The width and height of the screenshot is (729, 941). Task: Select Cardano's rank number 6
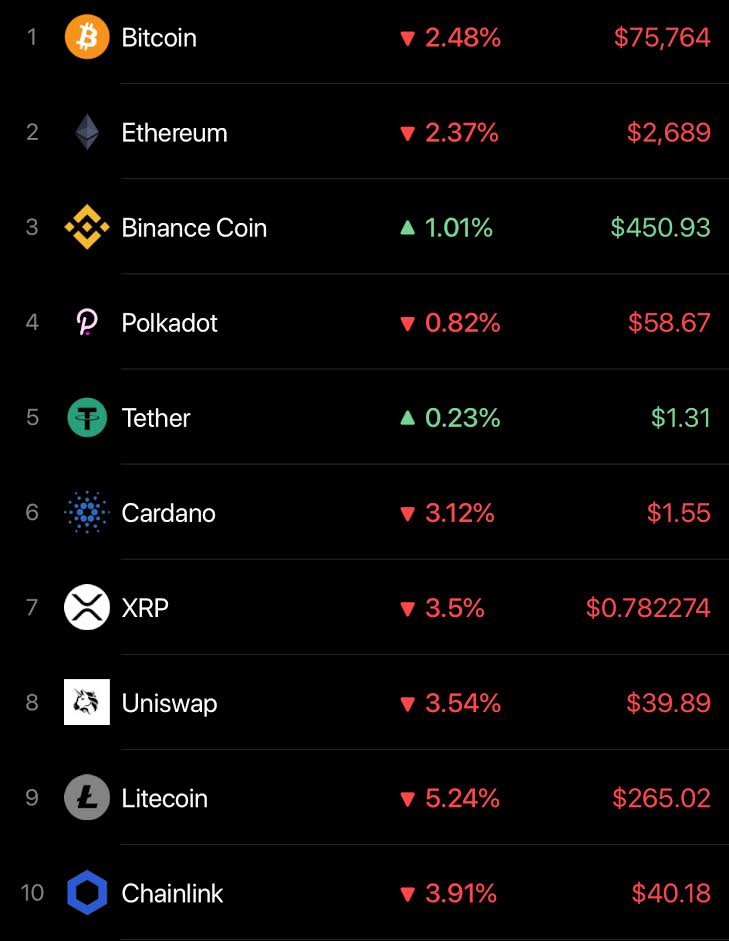pos(32,512)
